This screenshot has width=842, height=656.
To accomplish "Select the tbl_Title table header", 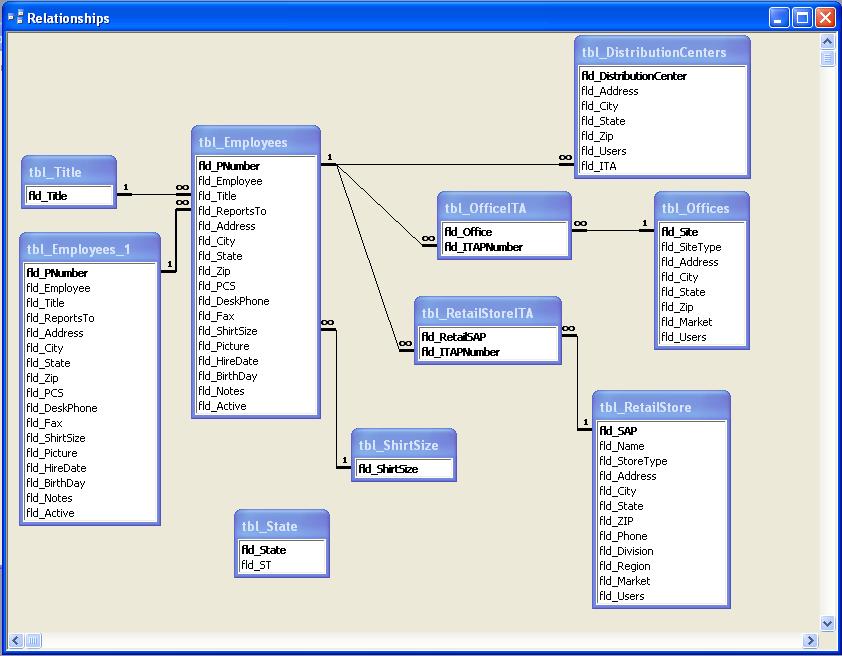I will 69,172.
